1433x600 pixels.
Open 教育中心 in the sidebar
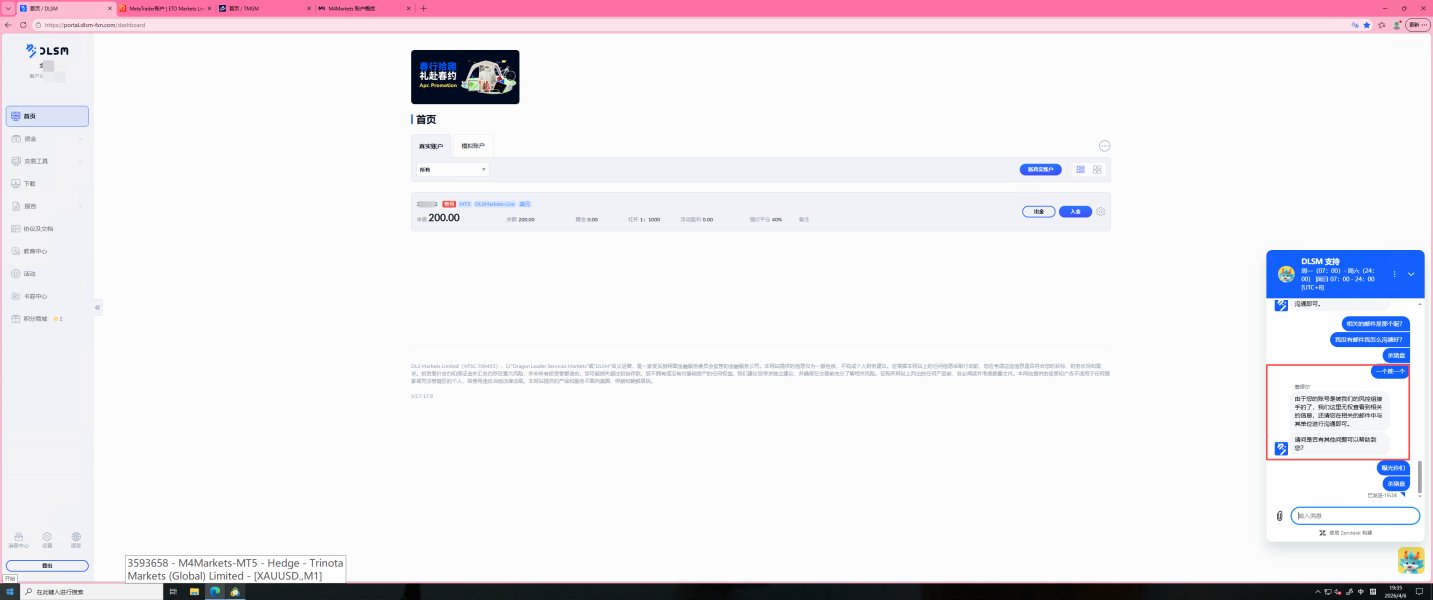pos(47,251)
